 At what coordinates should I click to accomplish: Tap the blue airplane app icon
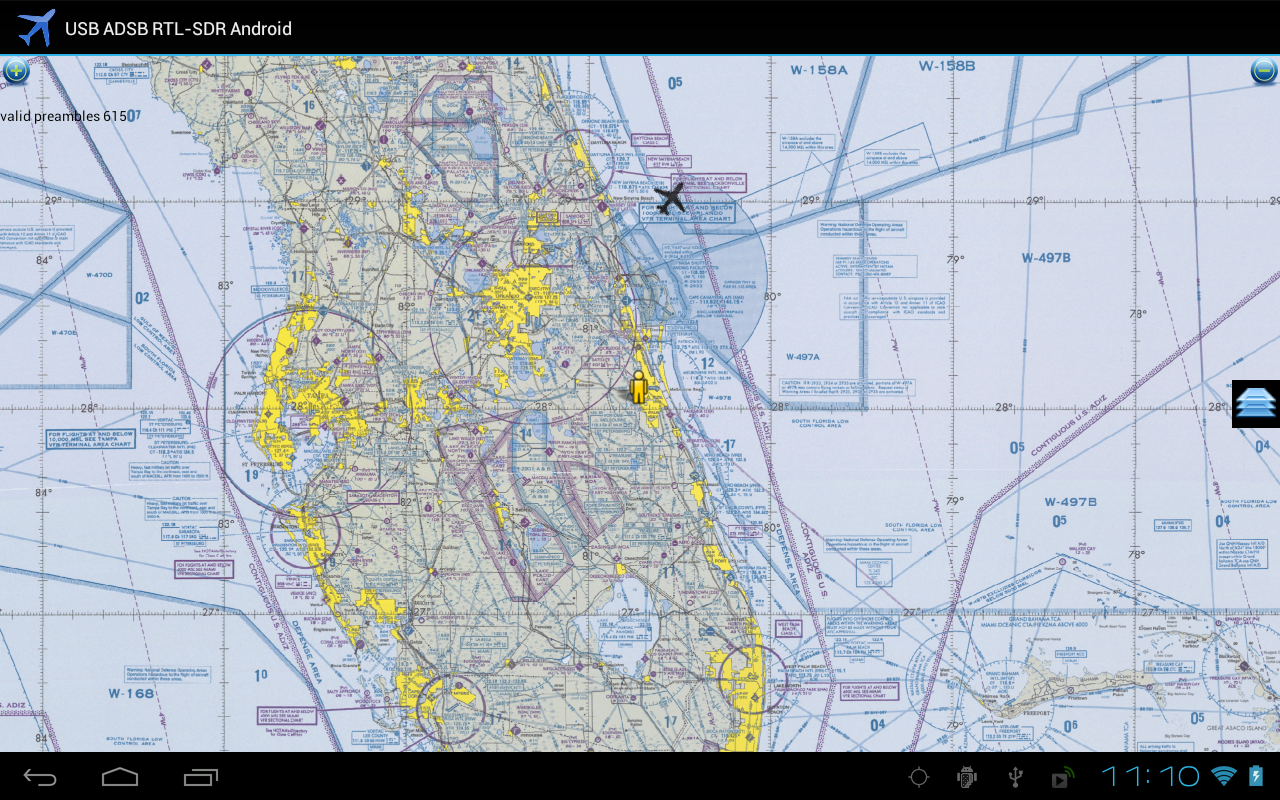coord(36,28)
